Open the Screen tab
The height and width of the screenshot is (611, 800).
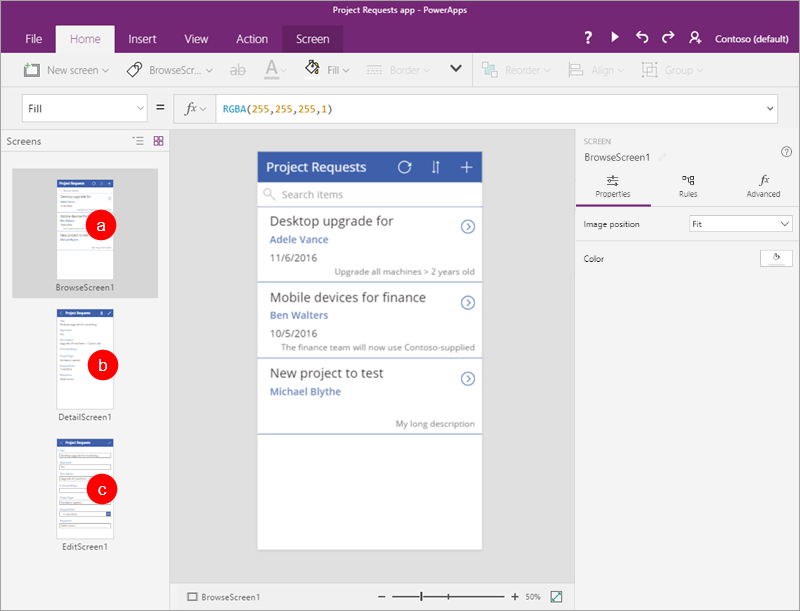pos(312,39)
